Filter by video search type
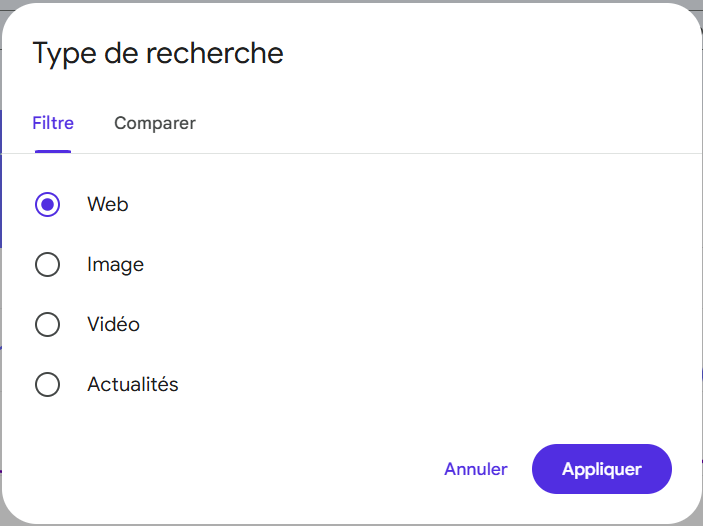Screen dimensions: 703x526 pyautogui.click(x=47, y=324)
